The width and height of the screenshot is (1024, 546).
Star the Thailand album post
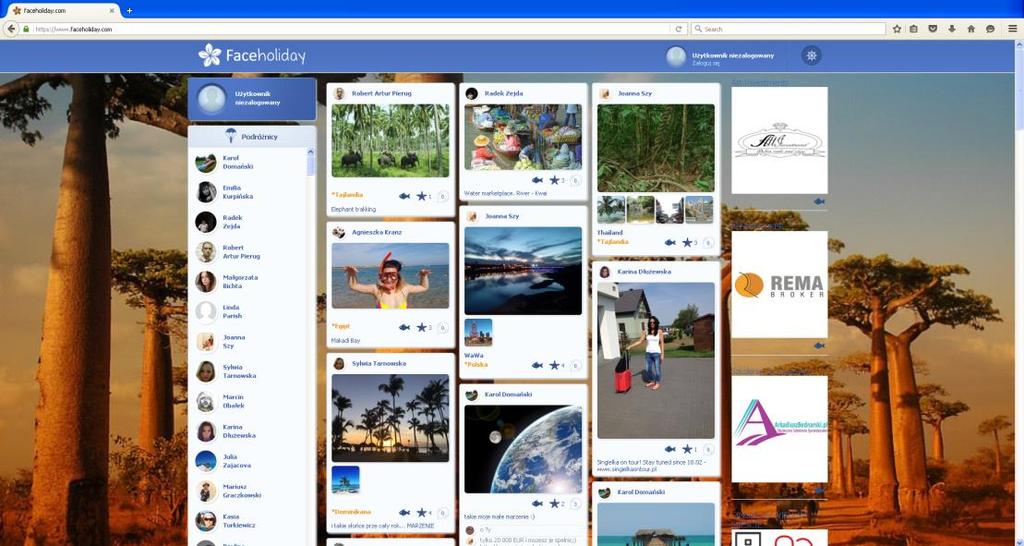pos(687,242)
